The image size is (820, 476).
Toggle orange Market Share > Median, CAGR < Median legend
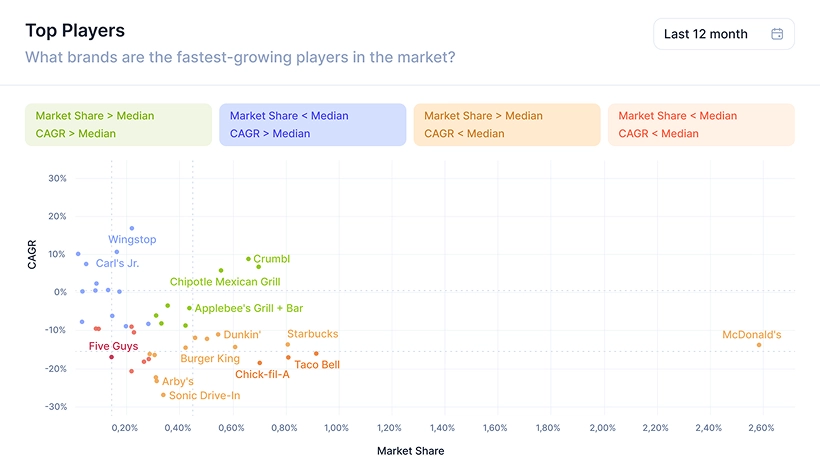[507, 125]
